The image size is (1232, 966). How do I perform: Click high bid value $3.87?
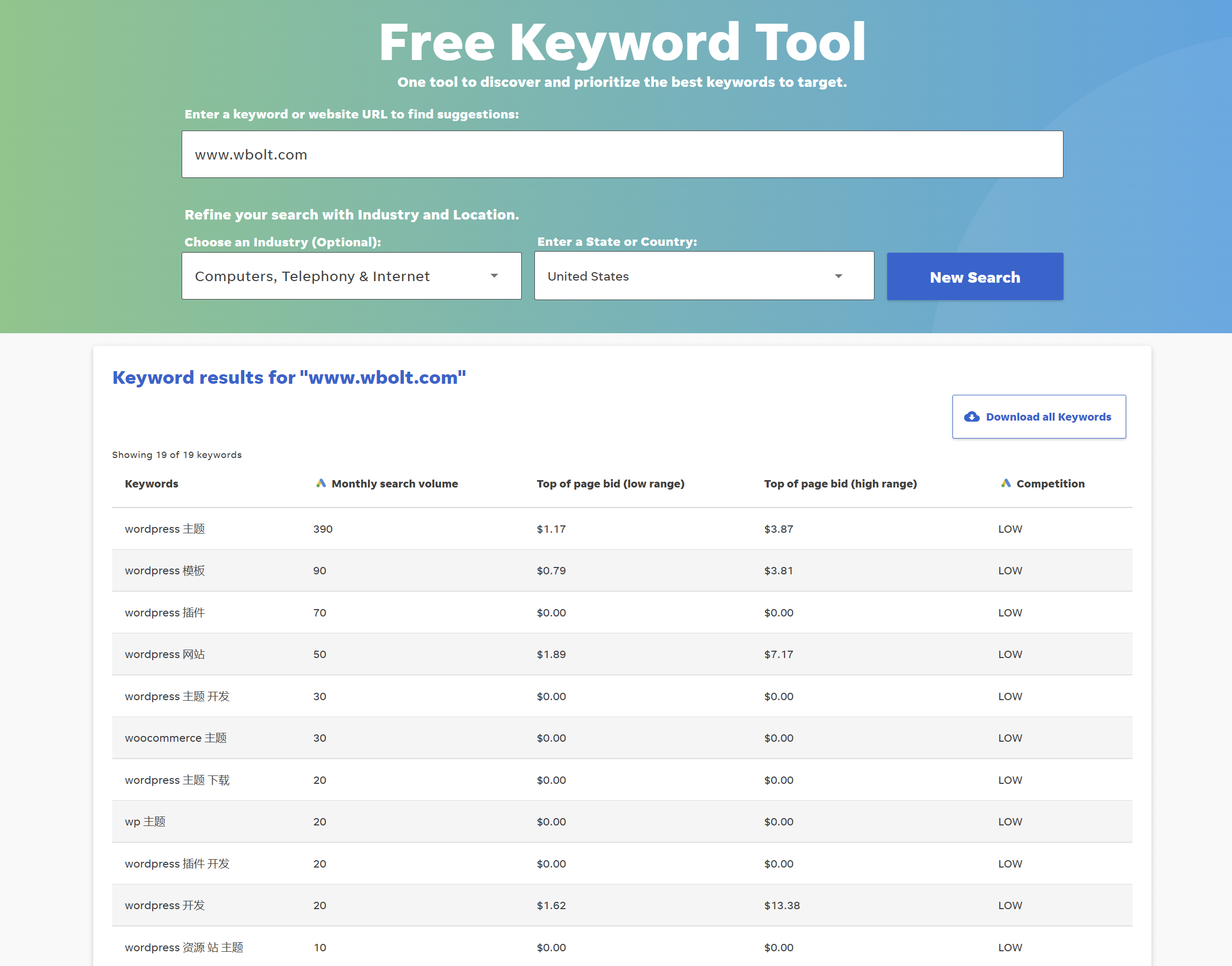click(x=779, y=529)
